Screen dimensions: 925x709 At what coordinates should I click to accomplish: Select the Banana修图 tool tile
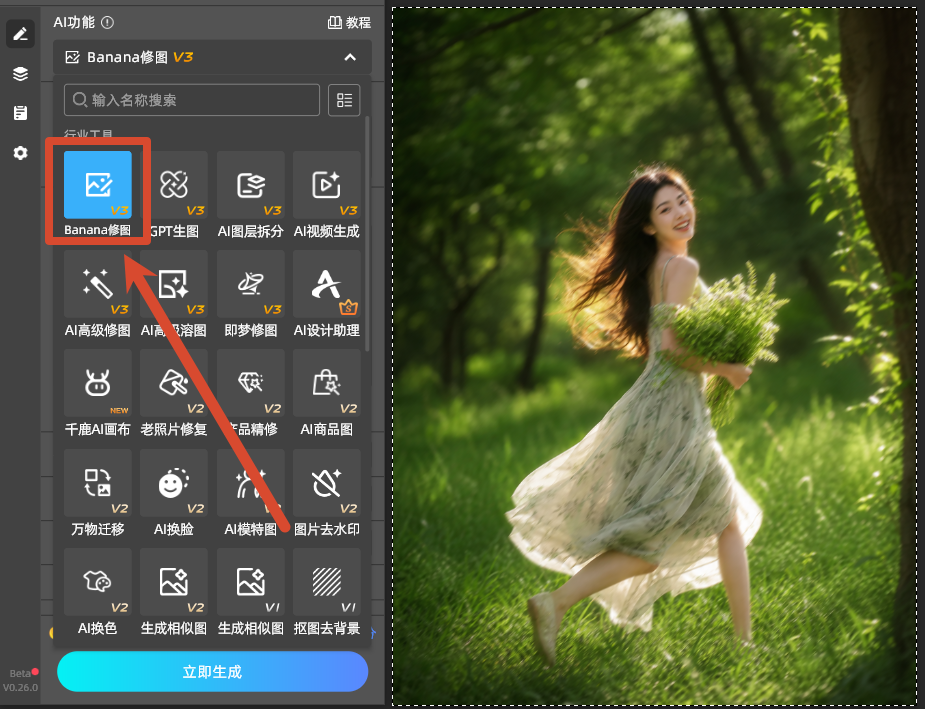coord(98,185)
